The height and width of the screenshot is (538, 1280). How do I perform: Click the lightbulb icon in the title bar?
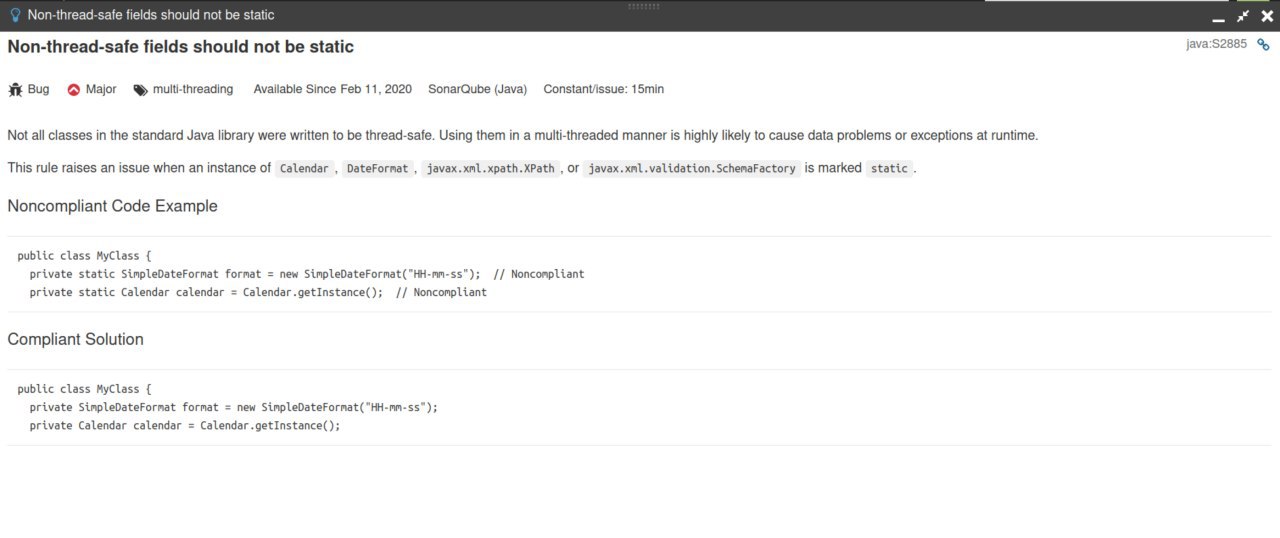[15, 15]
